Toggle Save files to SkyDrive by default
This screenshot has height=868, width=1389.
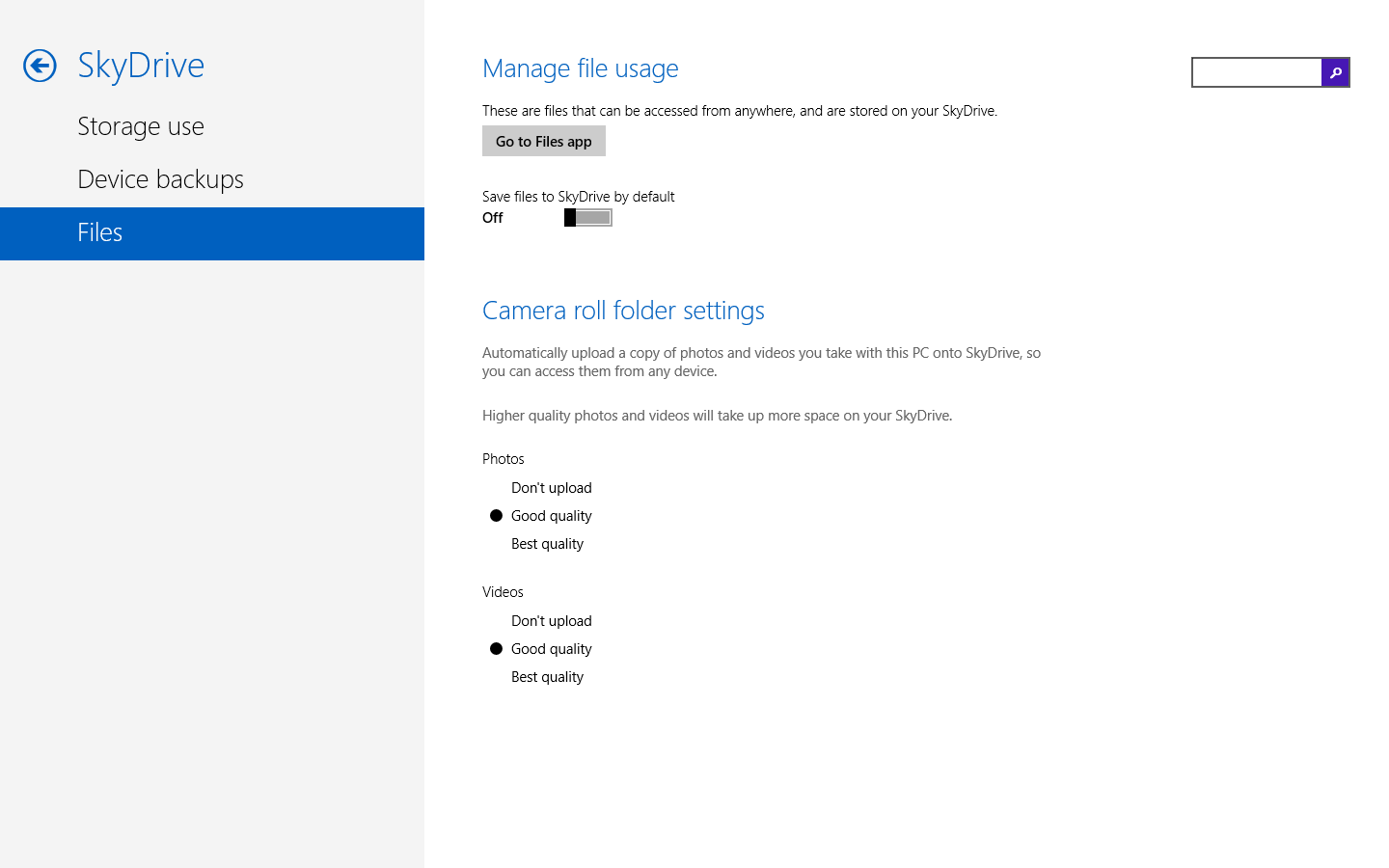(587, 218)
